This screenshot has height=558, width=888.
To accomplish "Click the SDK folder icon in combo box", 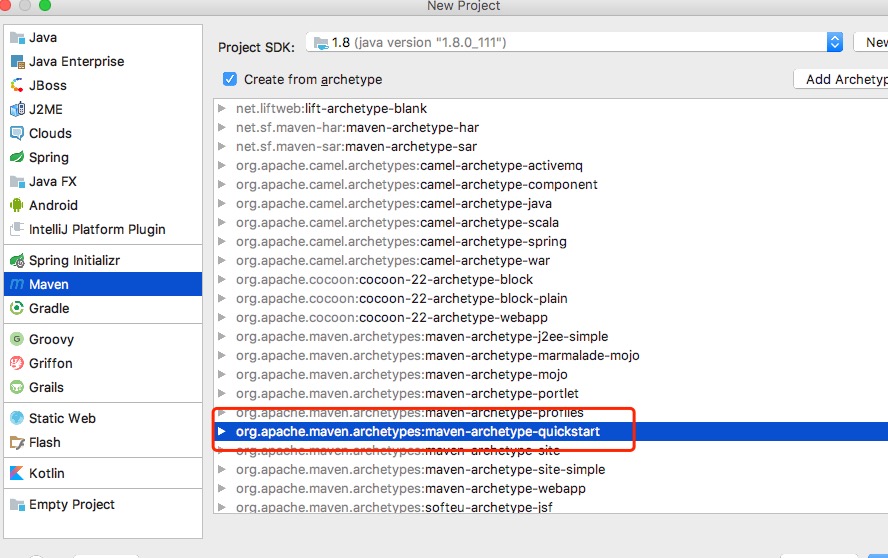I will tap(321, 43).
